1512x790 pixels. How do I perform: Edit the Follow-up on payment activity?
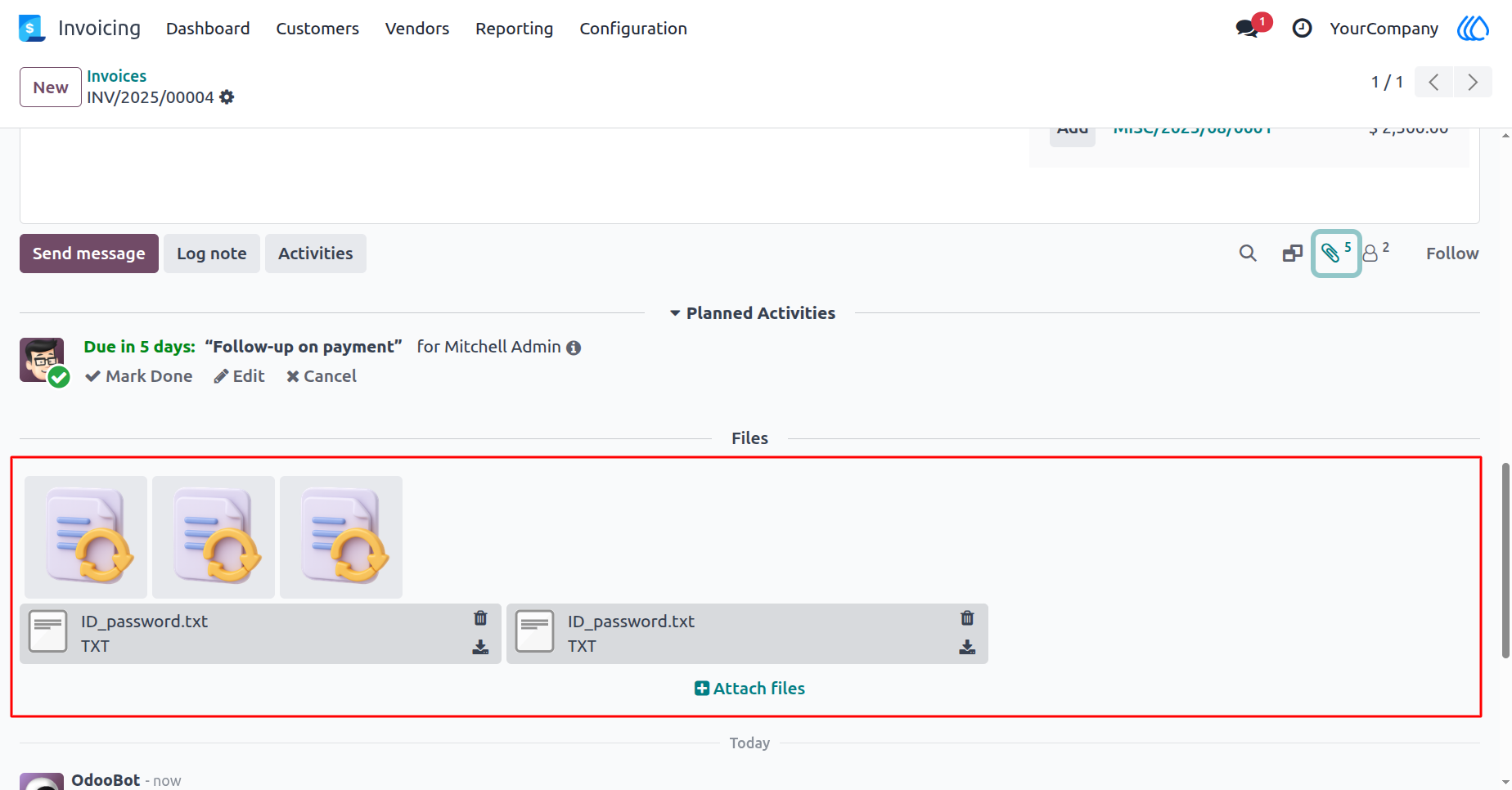(240, 376)
